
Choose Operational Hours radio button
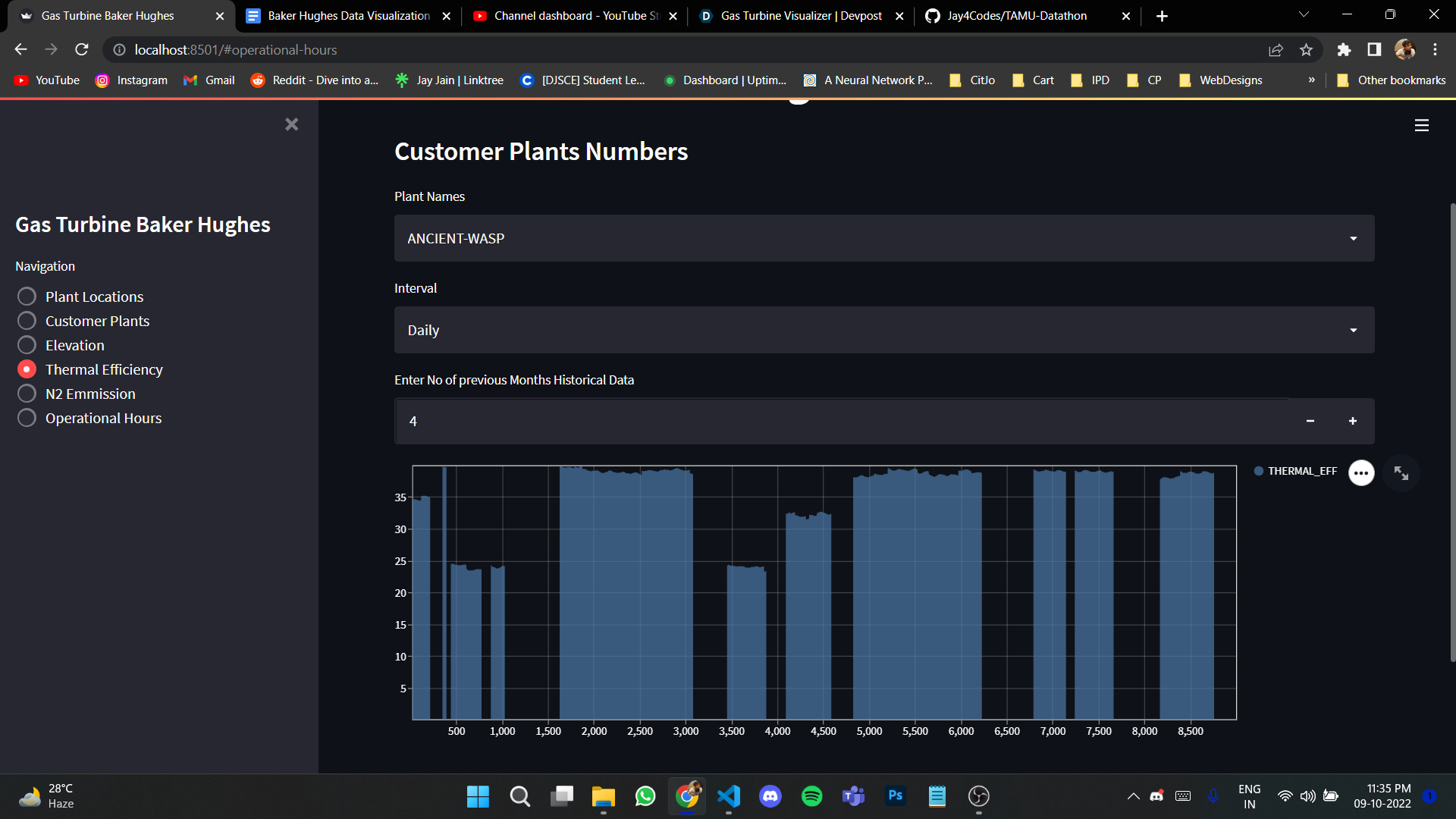tap(27, 418)
